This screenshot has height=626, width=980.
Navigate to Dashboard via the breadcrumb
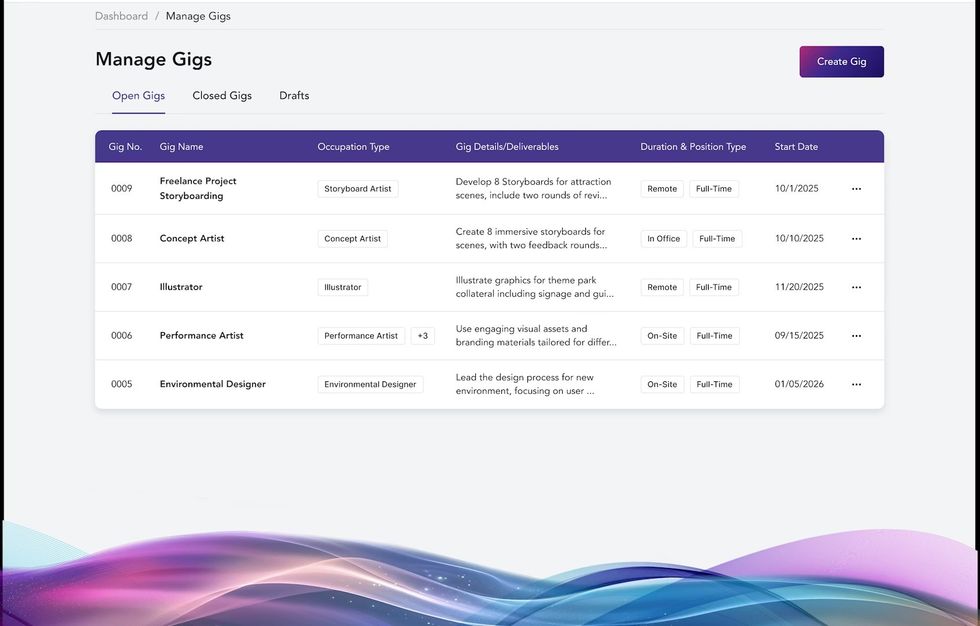point(121,15)
